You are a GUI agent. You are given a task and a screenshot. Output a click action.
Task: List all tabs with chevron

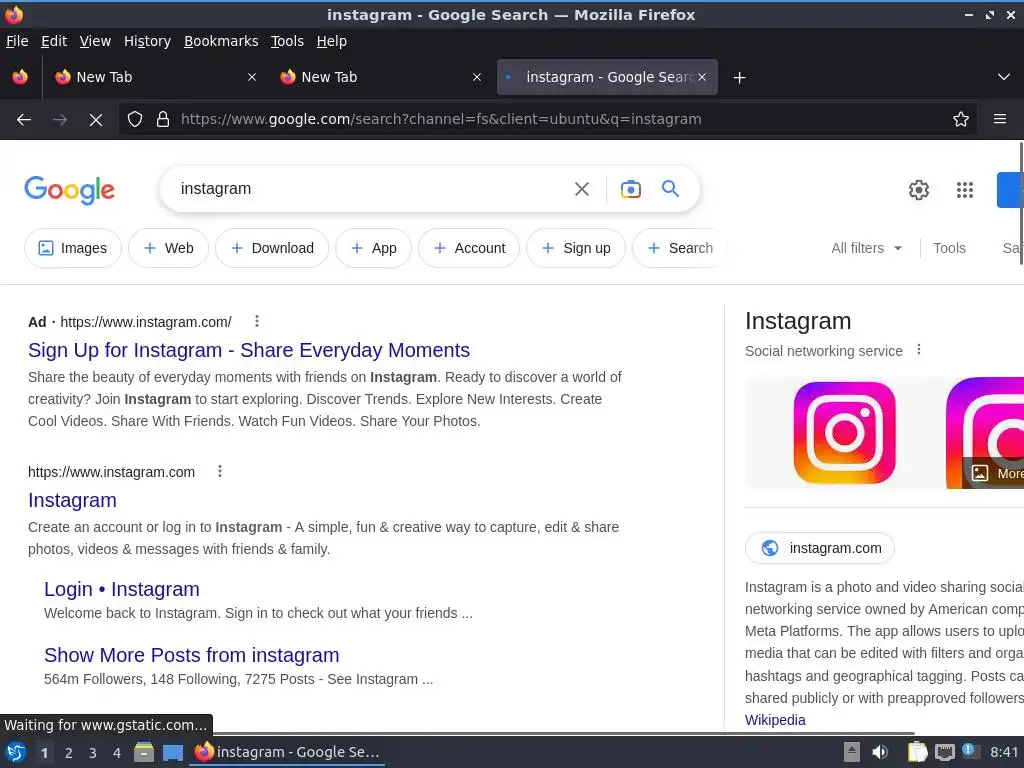click(1004, 77)
